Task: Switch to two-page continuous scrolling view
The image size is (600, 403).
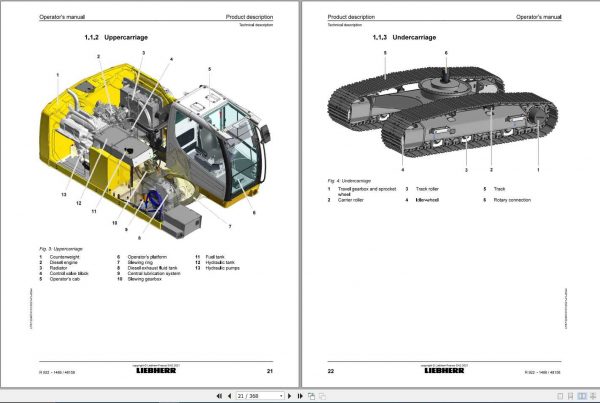Action: click(x=593, y=396)
